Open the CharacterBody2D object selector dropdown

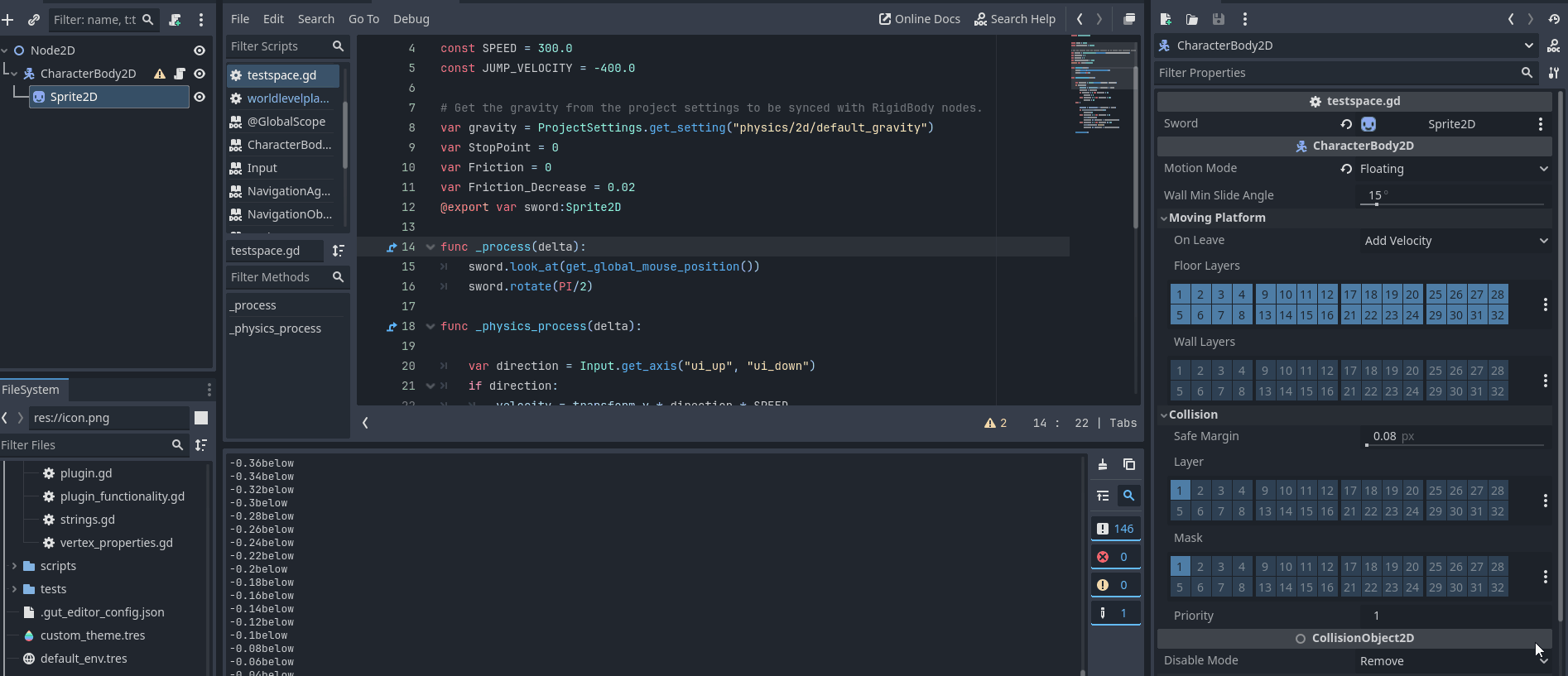click(x=1347, y=46)
